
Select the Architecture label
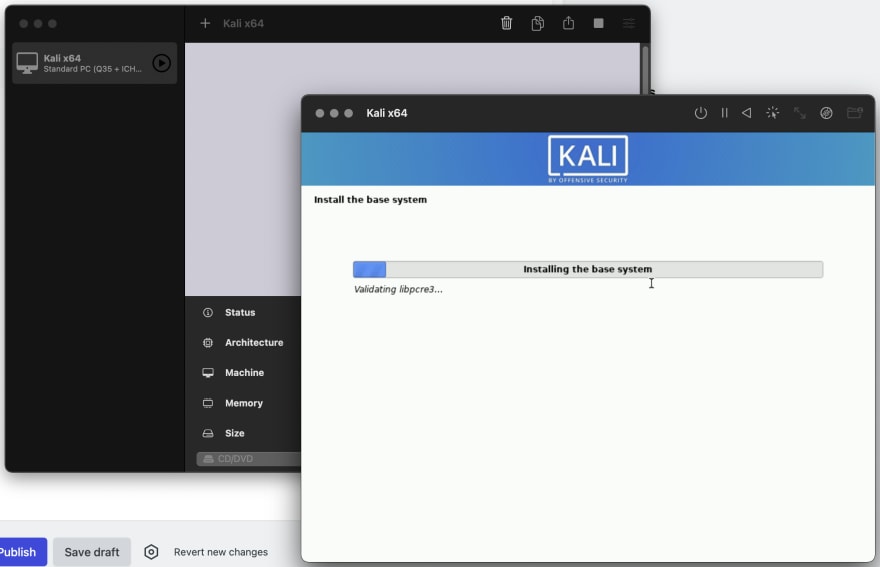tap(254, 342)
